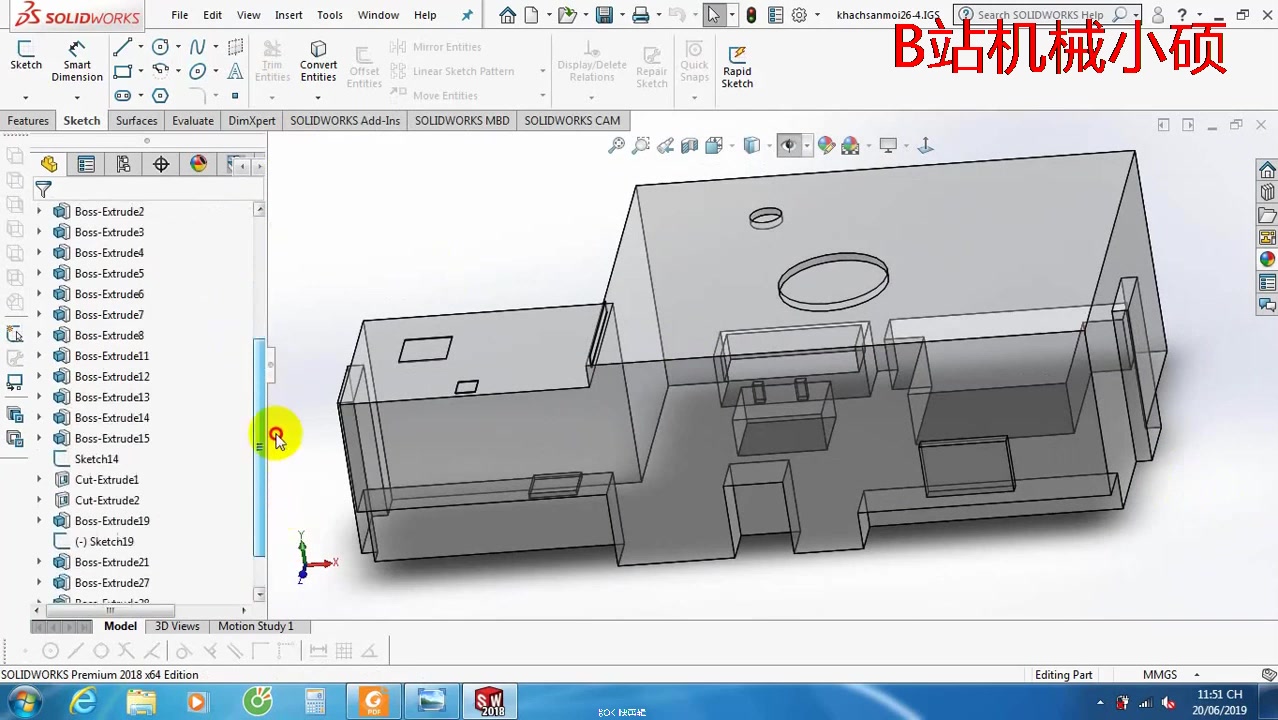Switch to the Motion Study 1 tab

pos(255,625)
